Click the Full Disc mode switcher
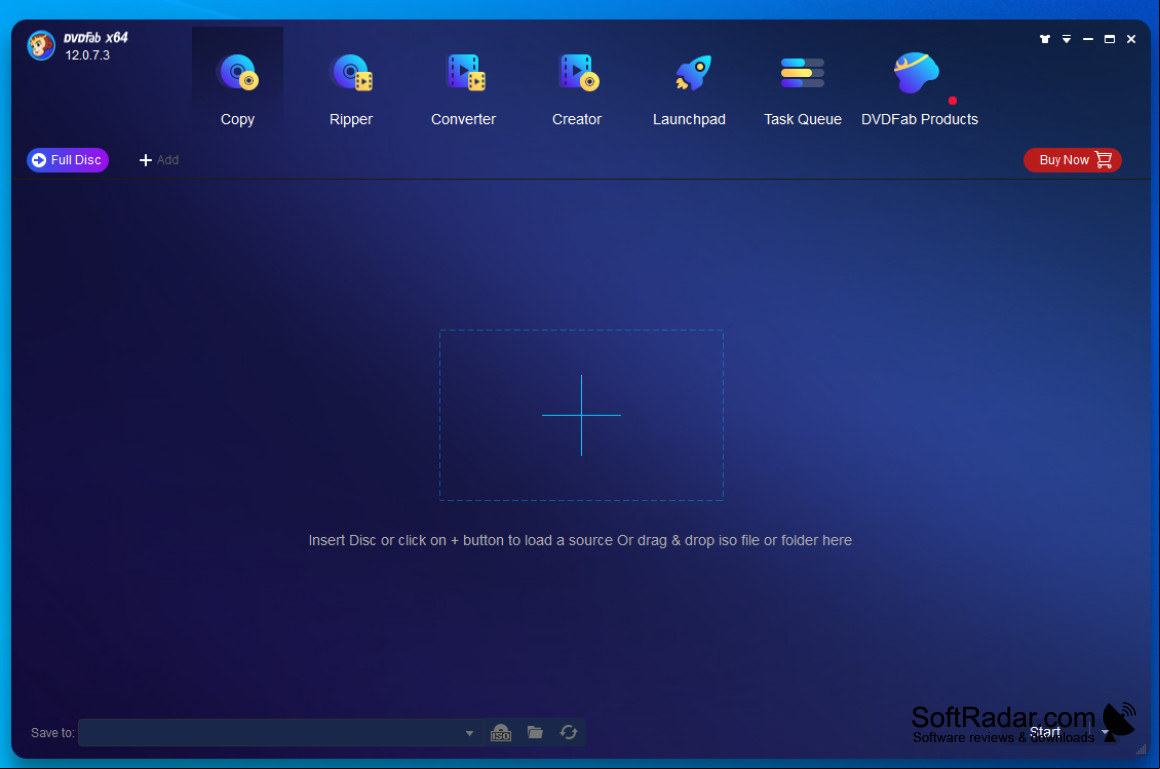 [68, 160]
